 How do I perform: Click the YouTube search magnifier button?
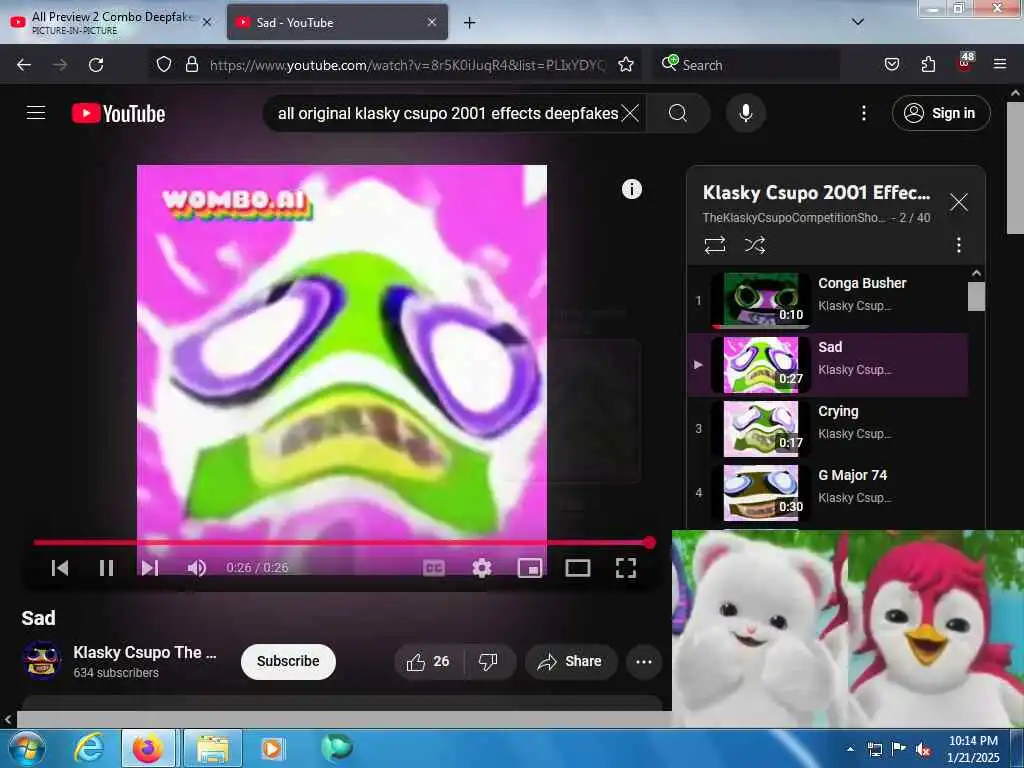[677, 114]
